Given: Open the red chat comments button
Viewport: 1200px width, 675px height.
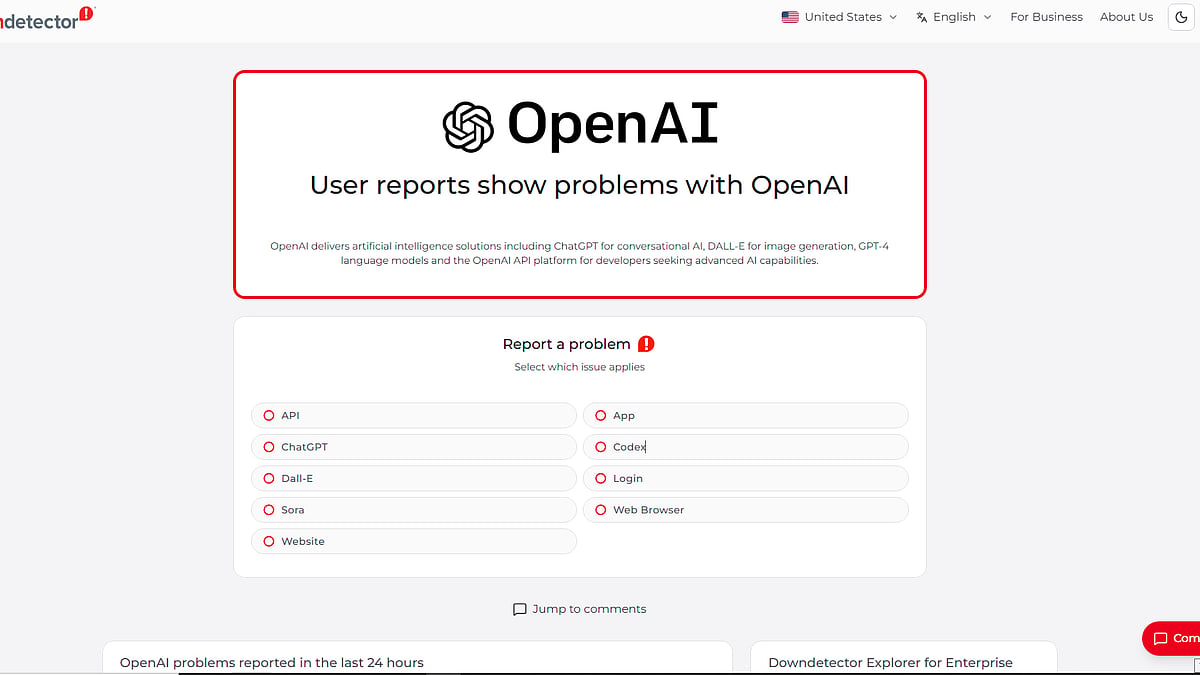Looking at the screenshot, I should point(1172,638).
